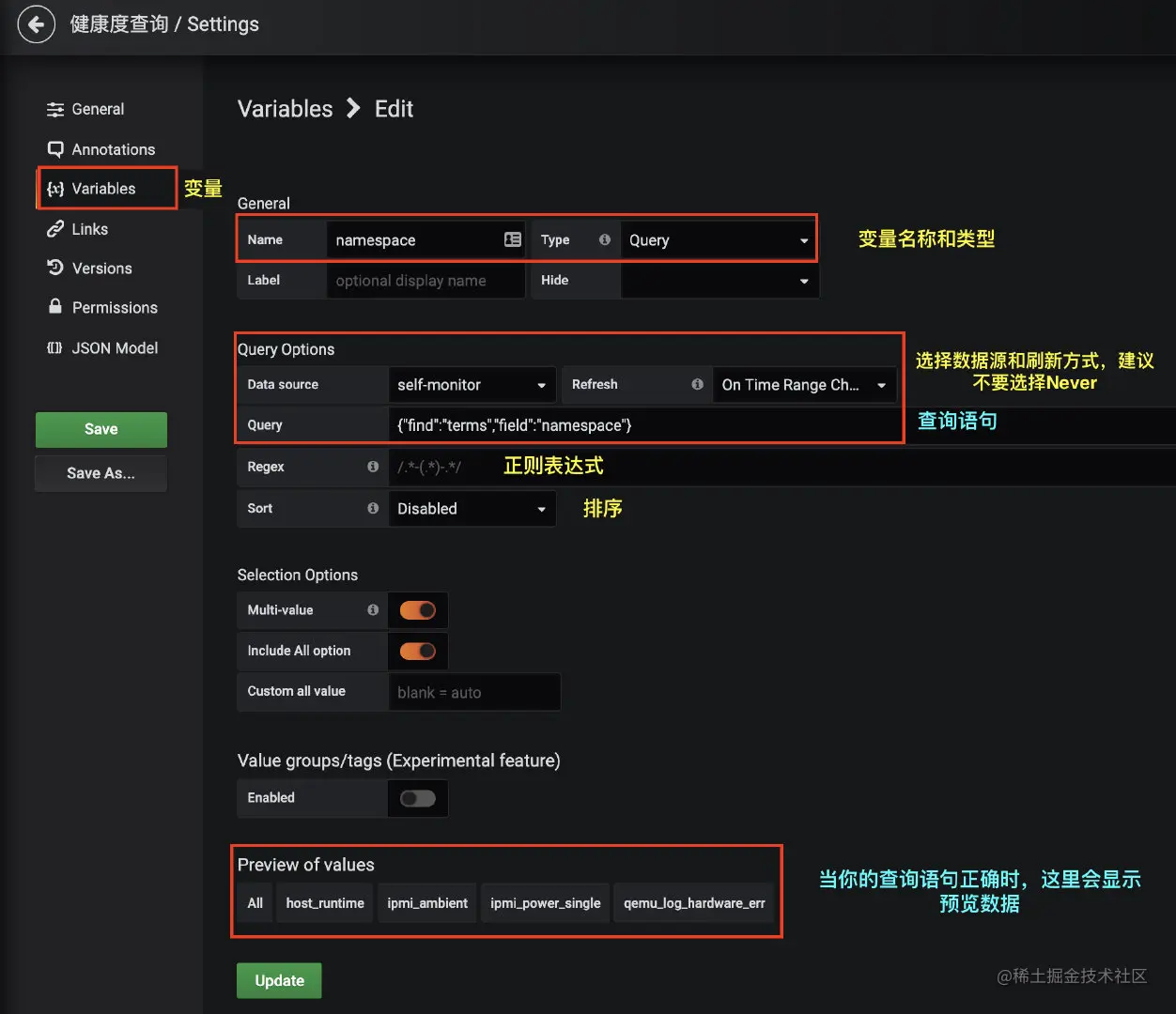This screenshot has height=1014, width=1176.
Task: Open the Type dropdown showing Query
Action: coord(718,240)
